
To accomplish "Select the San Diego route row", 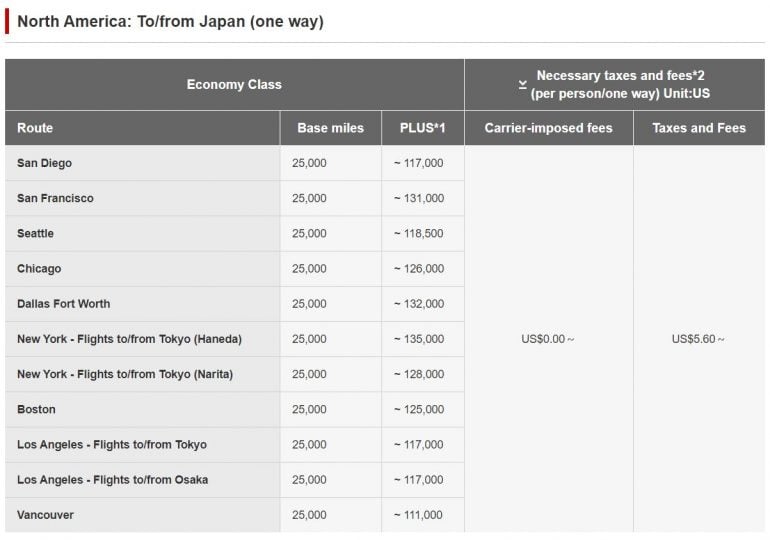I will [x=45, y=163].
